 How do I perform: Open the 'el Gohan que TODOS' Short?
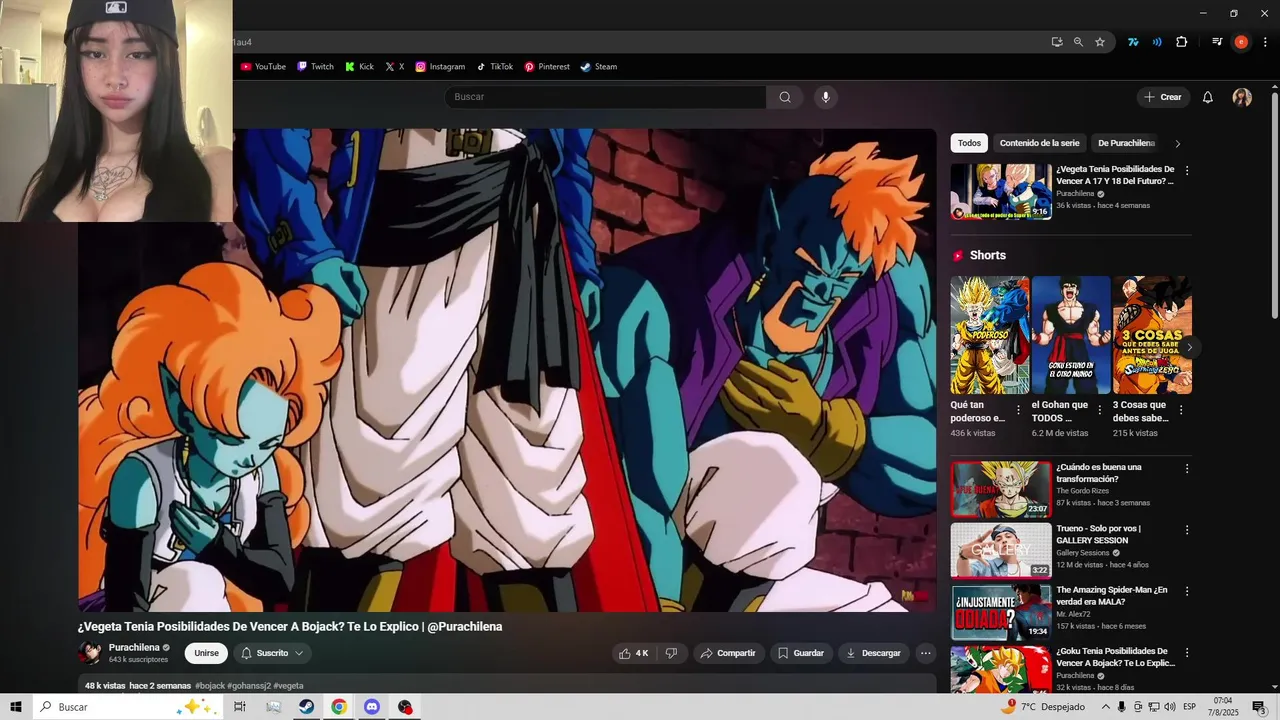pyautogui.click(x=1071, y=335)
